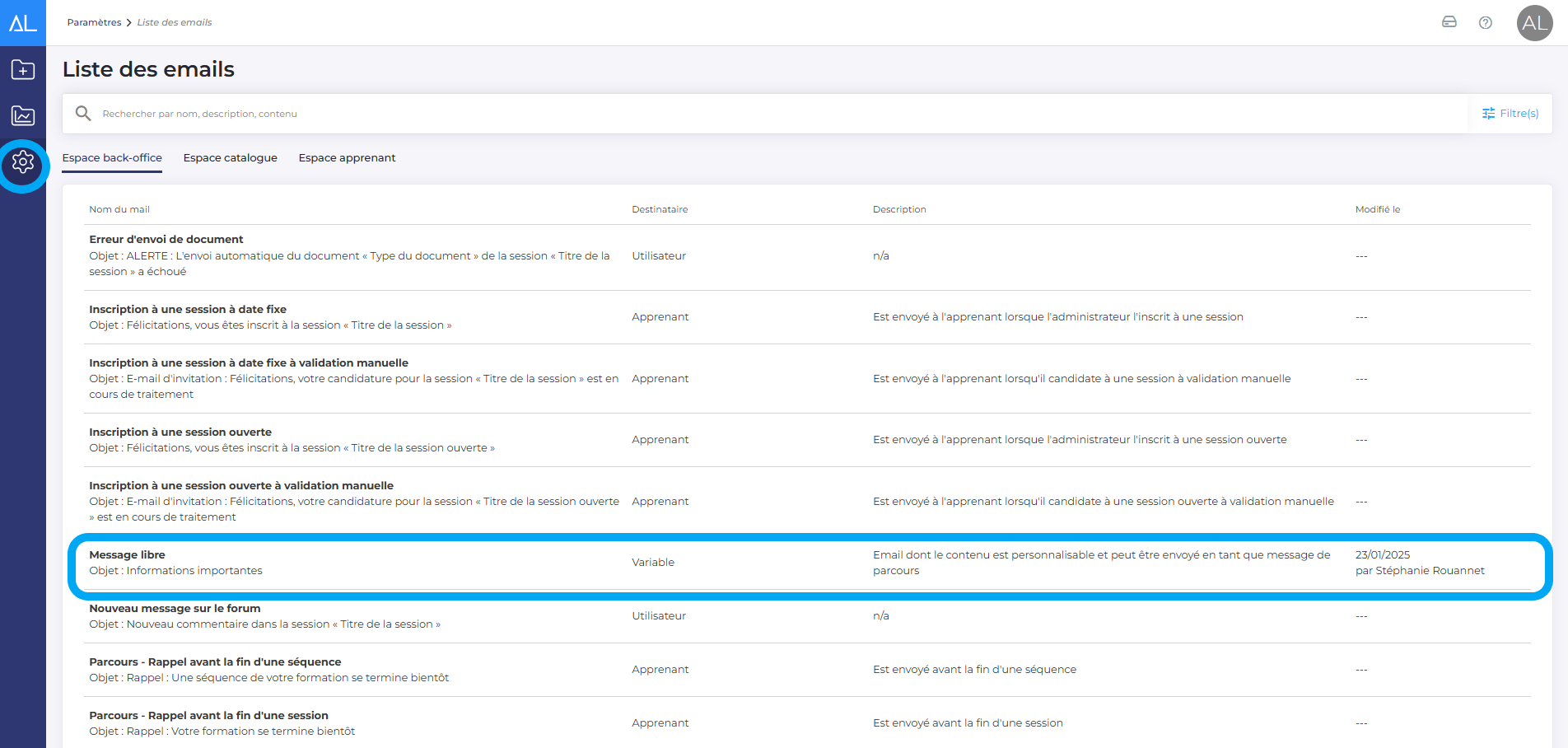Select the Espace back-office tab
The height and width of the screenshot is (748, 1568).
pos(112,158)
